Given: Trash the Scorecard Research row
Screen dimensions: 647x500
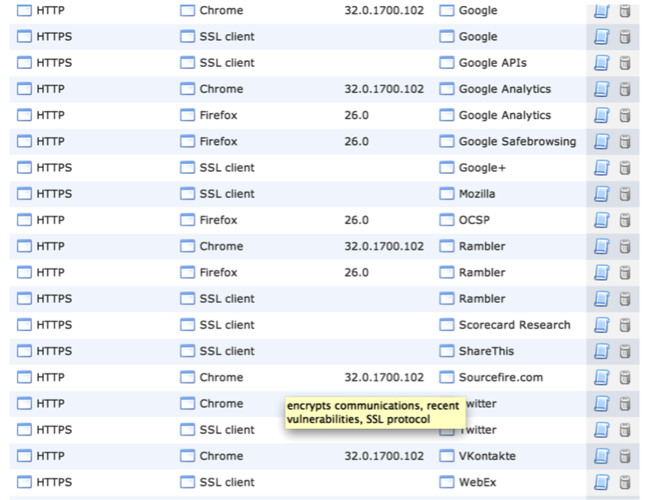Looking at the screenshot, I should (625, 325).
